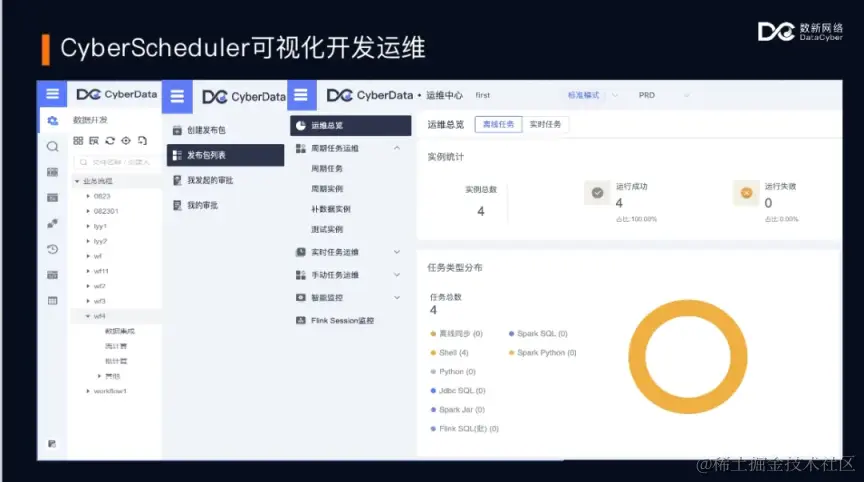Collapse the wf4 tree node arrow

pos(88,316)
